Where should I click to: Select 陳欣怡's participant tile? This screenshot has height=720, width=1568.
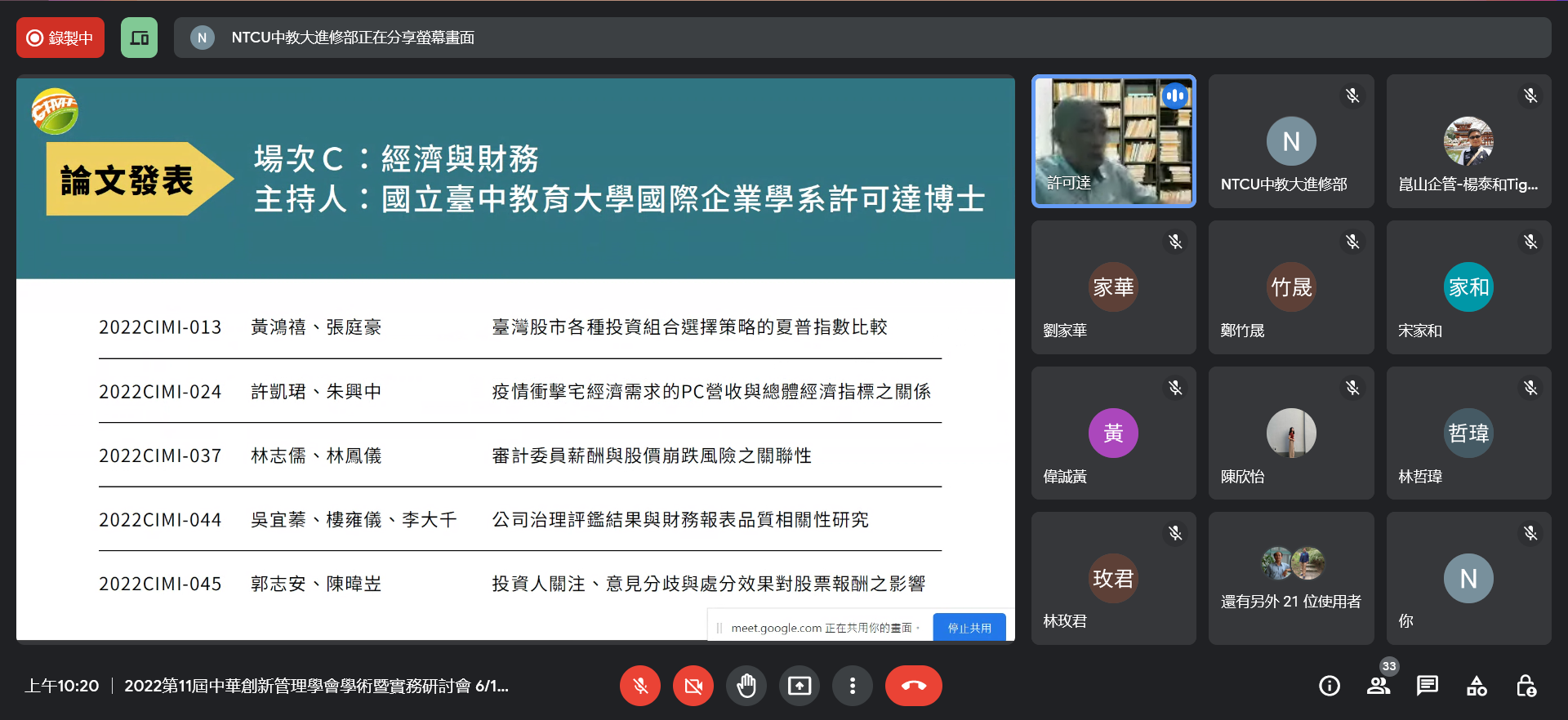coord(1290,433)
